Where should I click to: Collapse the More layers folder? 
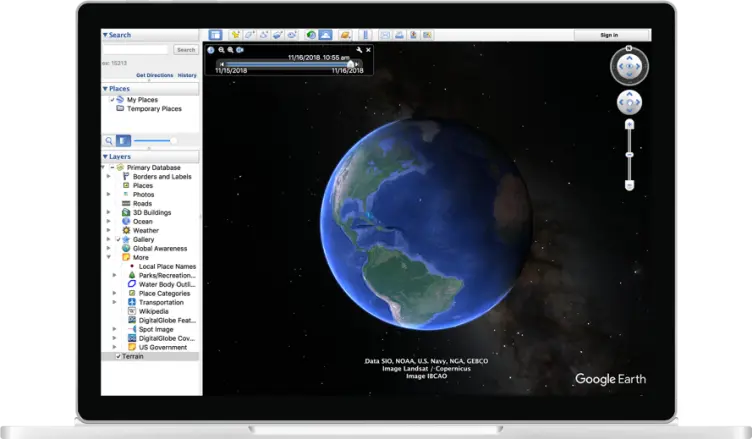(109, 257)
